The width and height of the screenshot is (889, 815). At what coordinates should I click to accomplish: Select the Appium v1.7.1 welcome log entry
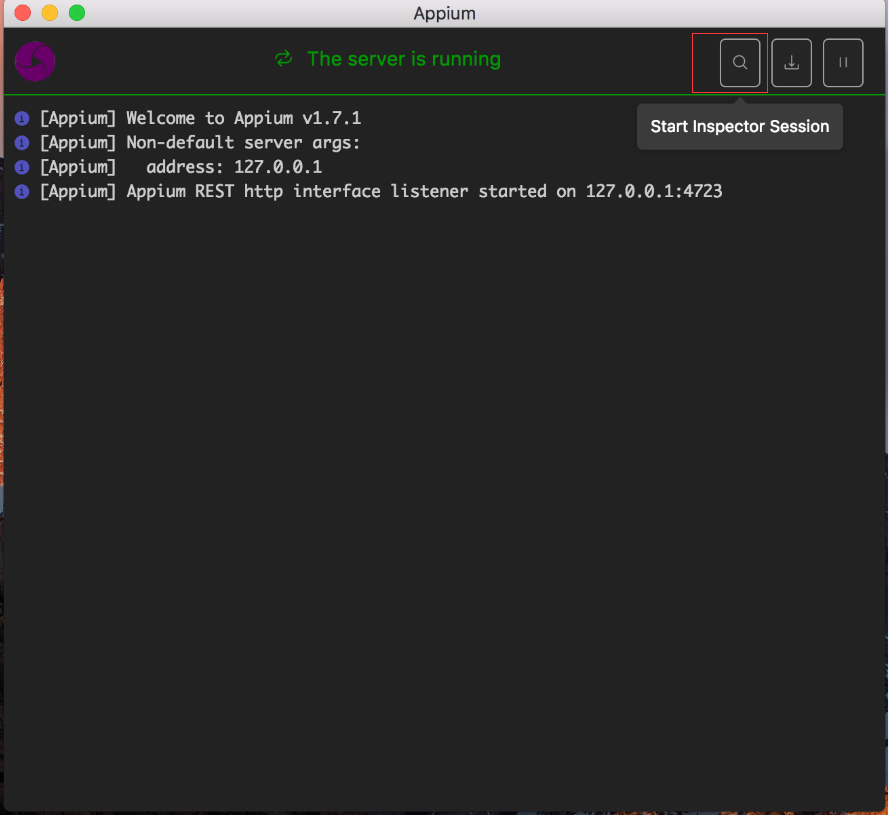pos(200,117)
